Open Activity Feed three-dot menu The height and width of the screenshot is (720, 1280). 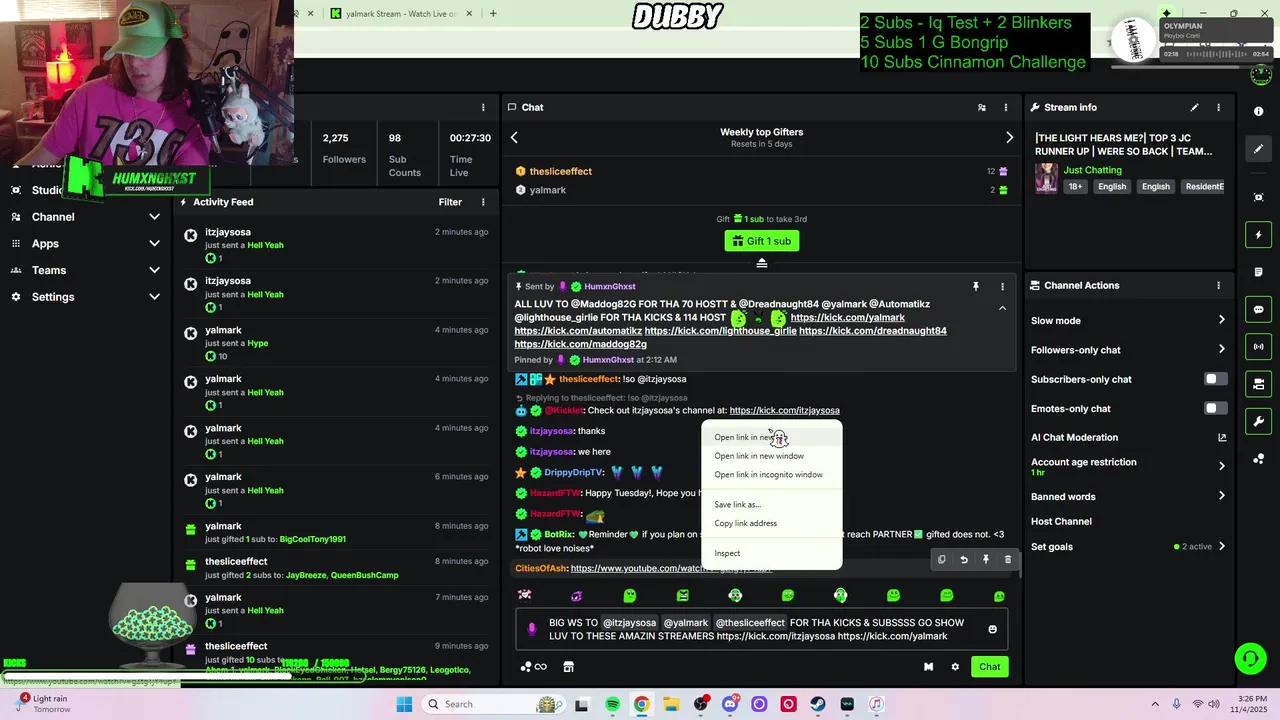pyautogui.click(x=483, y=202)
